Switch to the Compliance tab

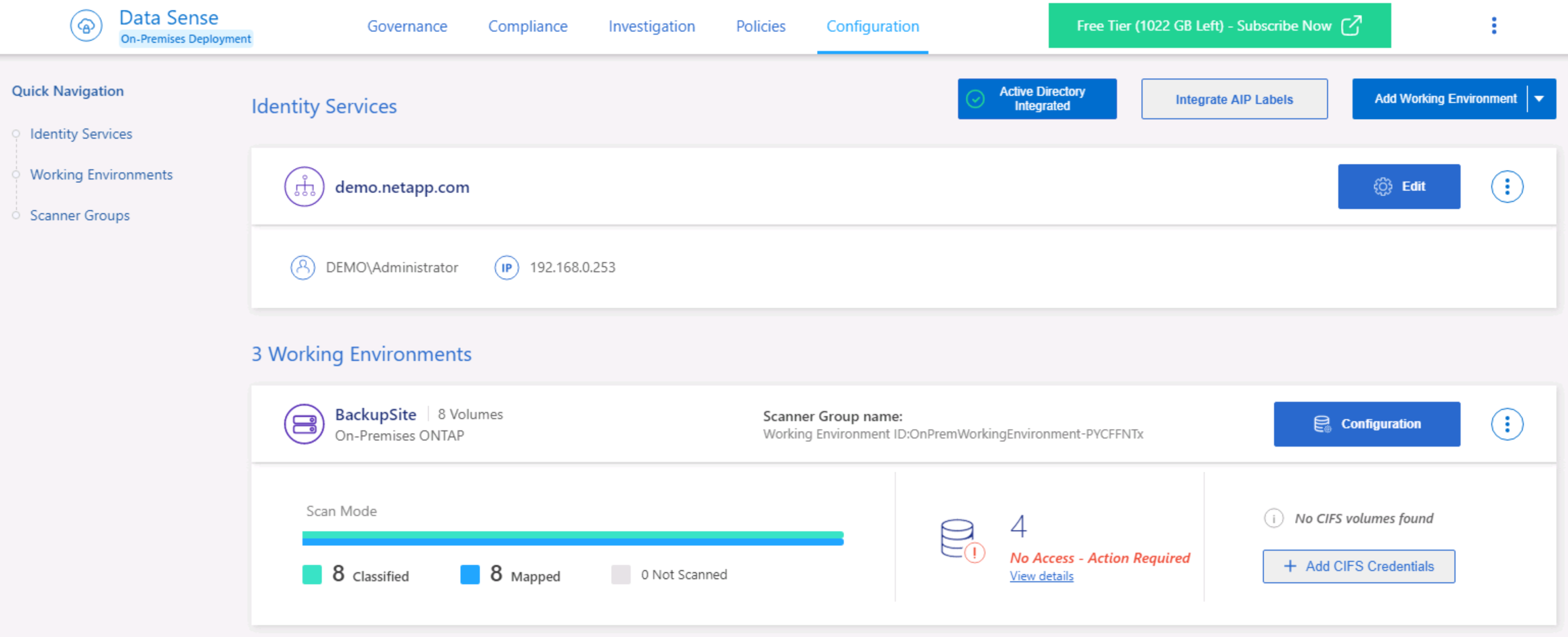pos(527,27)
